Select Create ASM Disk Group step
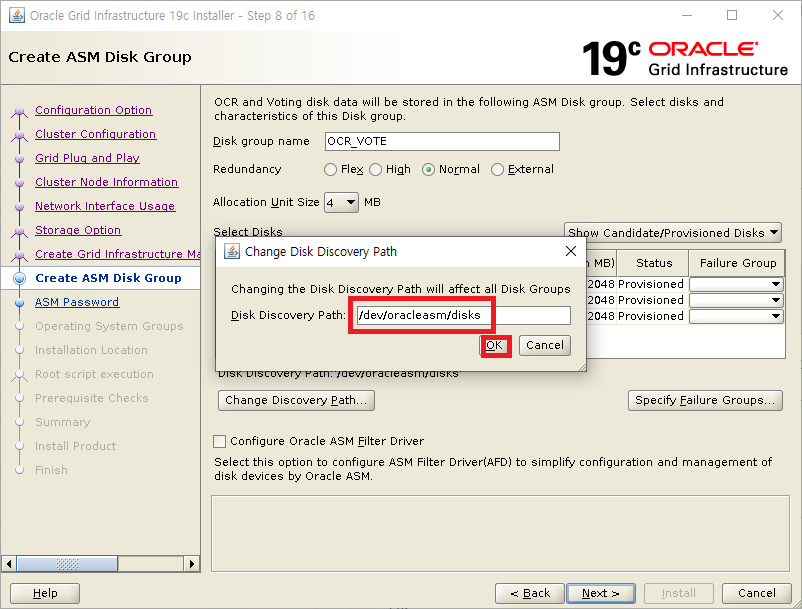The width and height of the screenshot is (802, 609). point(108,278)
